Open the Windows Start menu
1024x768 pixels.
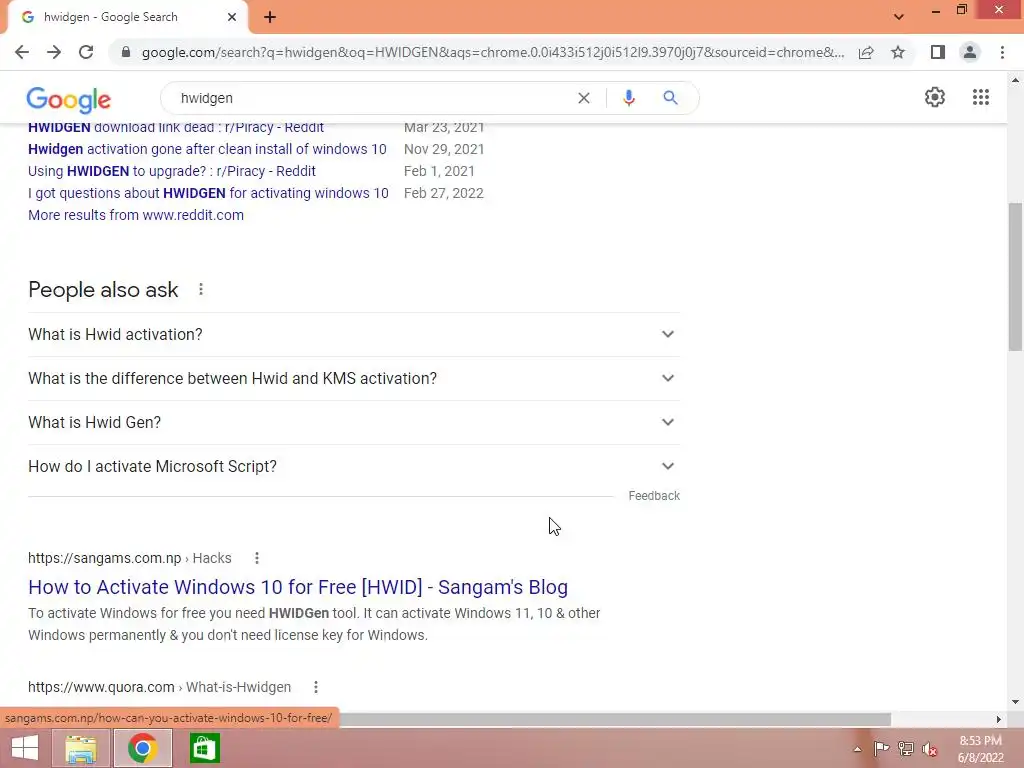(25, 748)
